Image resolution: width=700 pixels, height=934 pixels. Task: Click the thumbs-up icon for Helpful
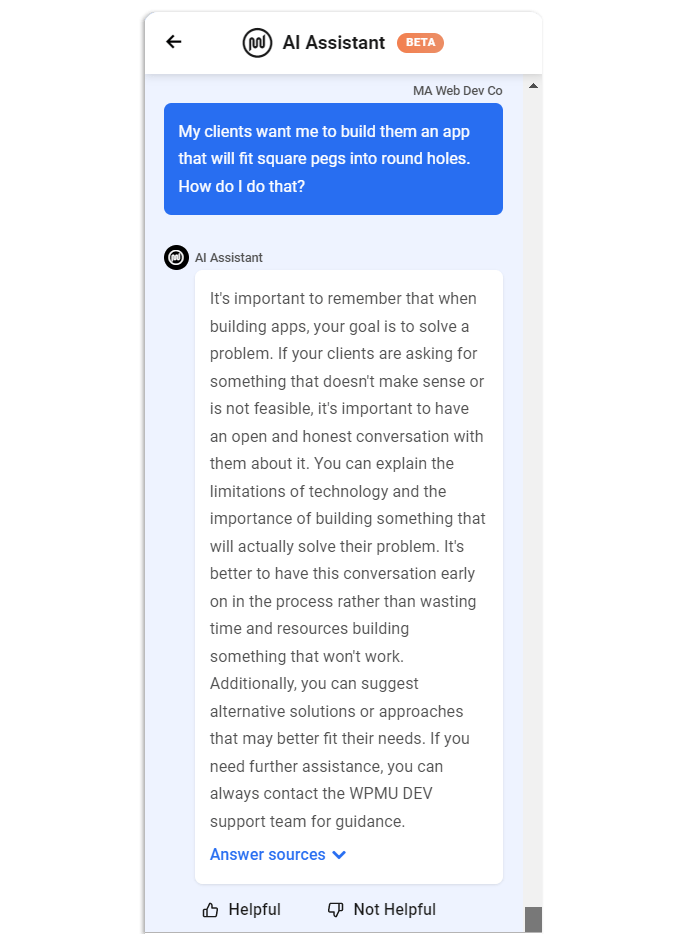(x=211, y=909)
